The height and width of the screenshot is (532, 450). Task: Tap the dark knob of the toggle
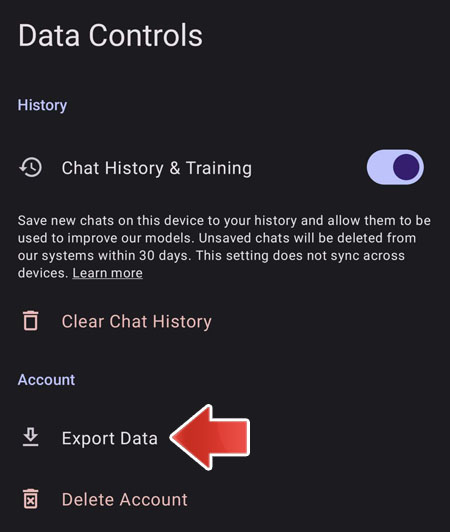[x=406, y=167]
